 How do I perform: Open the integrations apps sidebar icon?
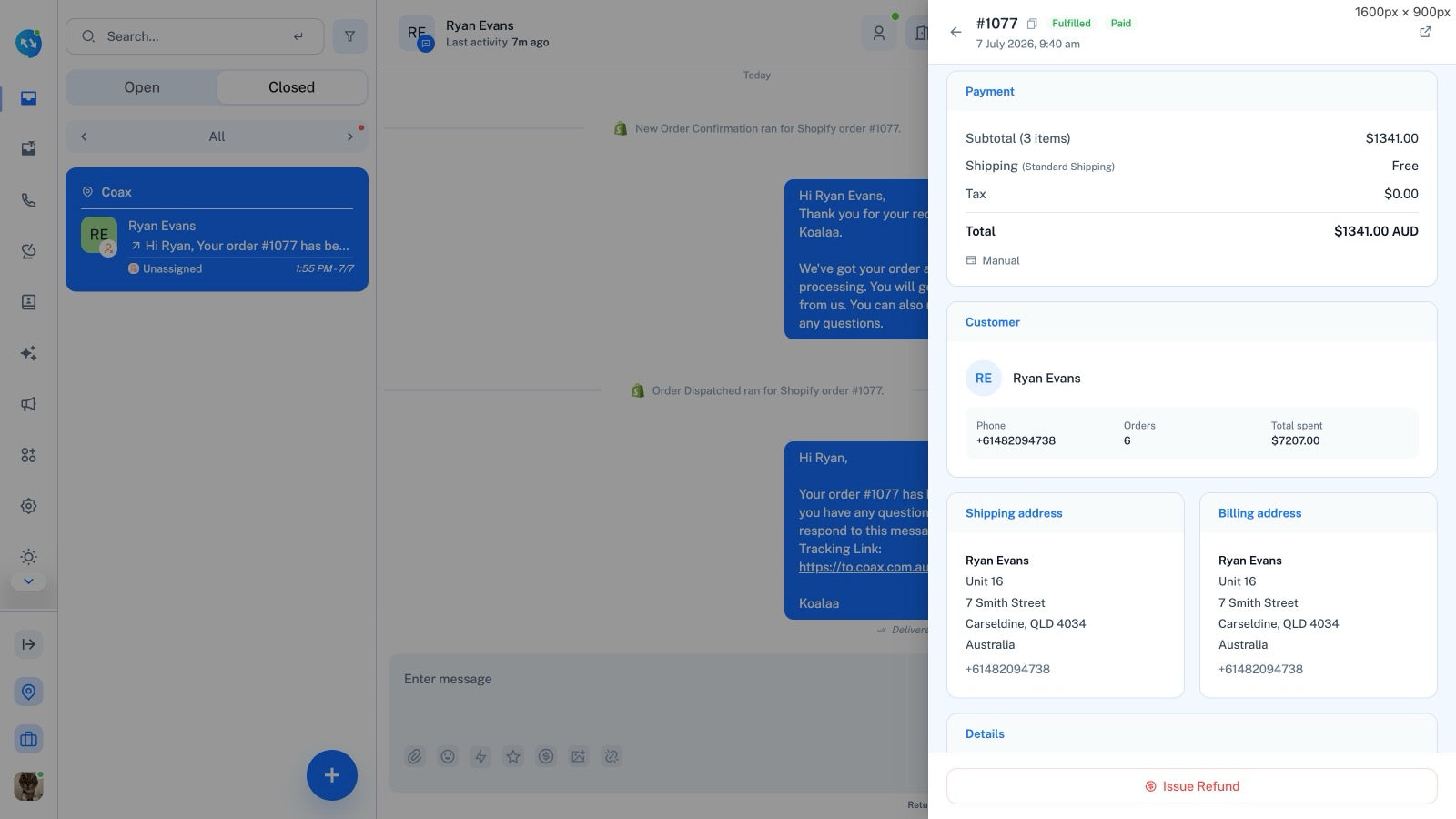pyautogui.click(x=28, y=455)
